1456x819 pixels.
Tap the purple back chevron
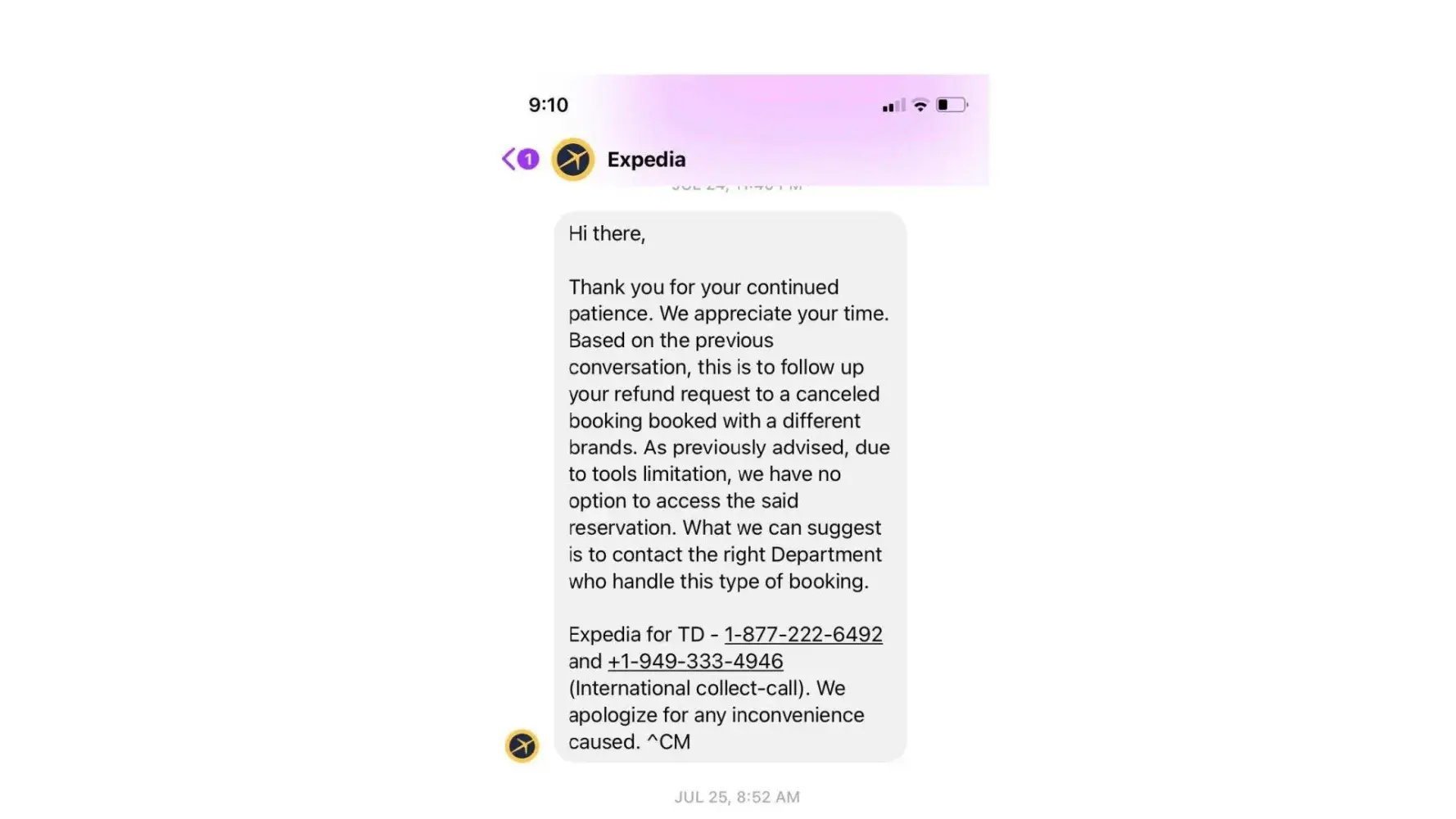(x=509, y=159)
